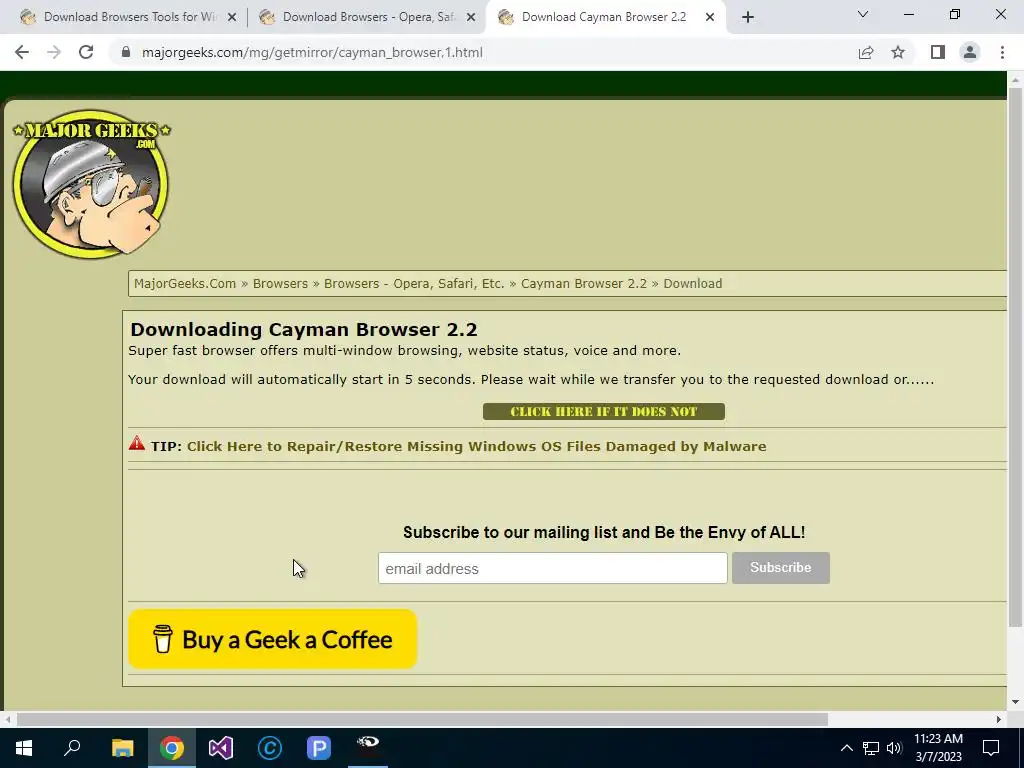Go back to the previous page
Image resolution: width=1024 pixels, height=768 pixels.
pos(22,52)
